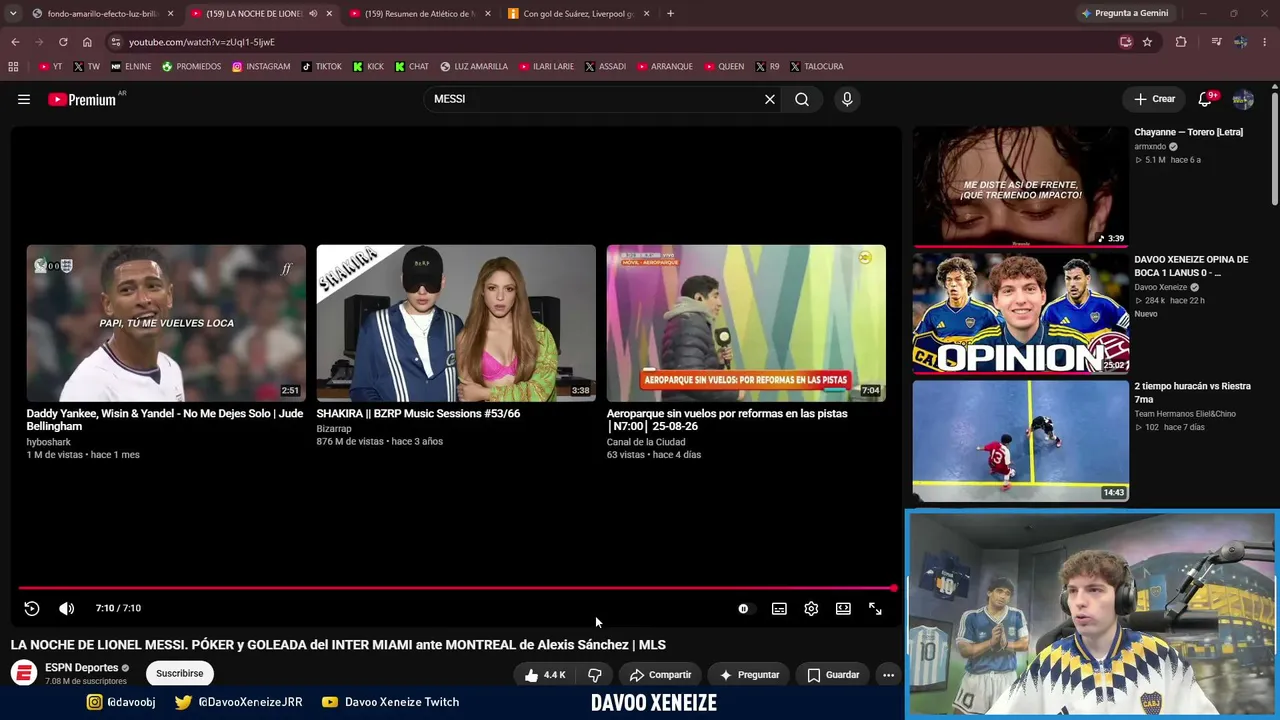Viewport: 1280px width, 720px height.
Task: Open Chrome profile avatar in toolbar
Action: tap(1241, 42)
